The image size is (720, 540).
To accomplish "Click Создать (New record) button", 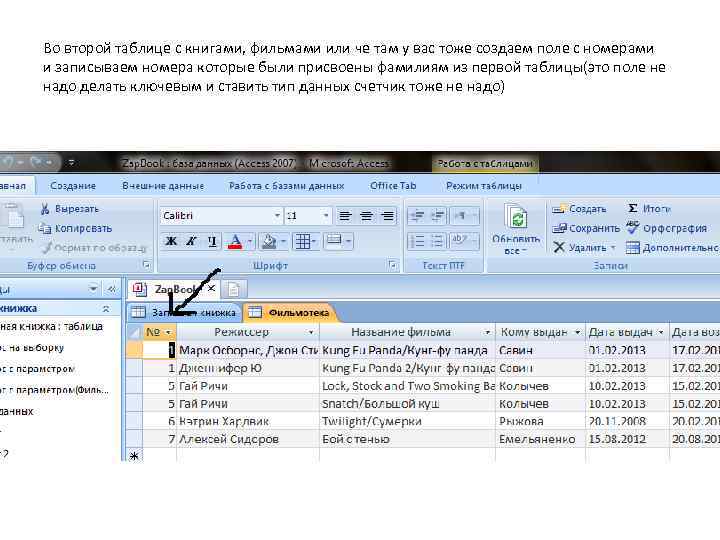I will [x=579, y=209].
